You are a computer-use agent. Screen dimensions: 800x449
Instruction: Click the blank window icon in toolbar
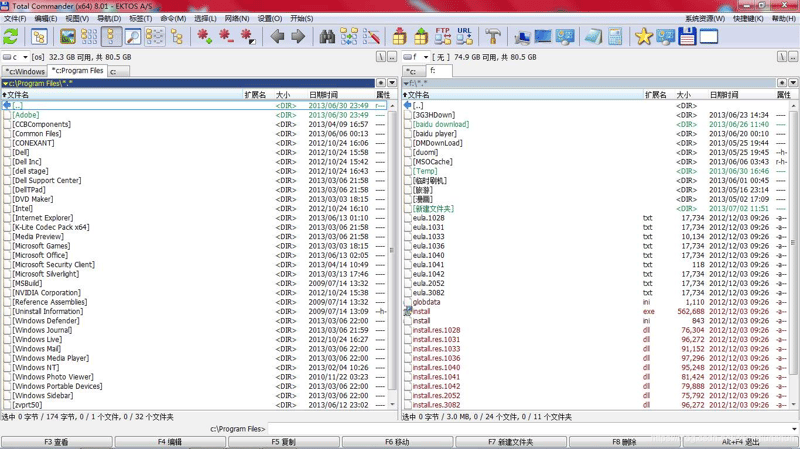[x=709, y=37]
